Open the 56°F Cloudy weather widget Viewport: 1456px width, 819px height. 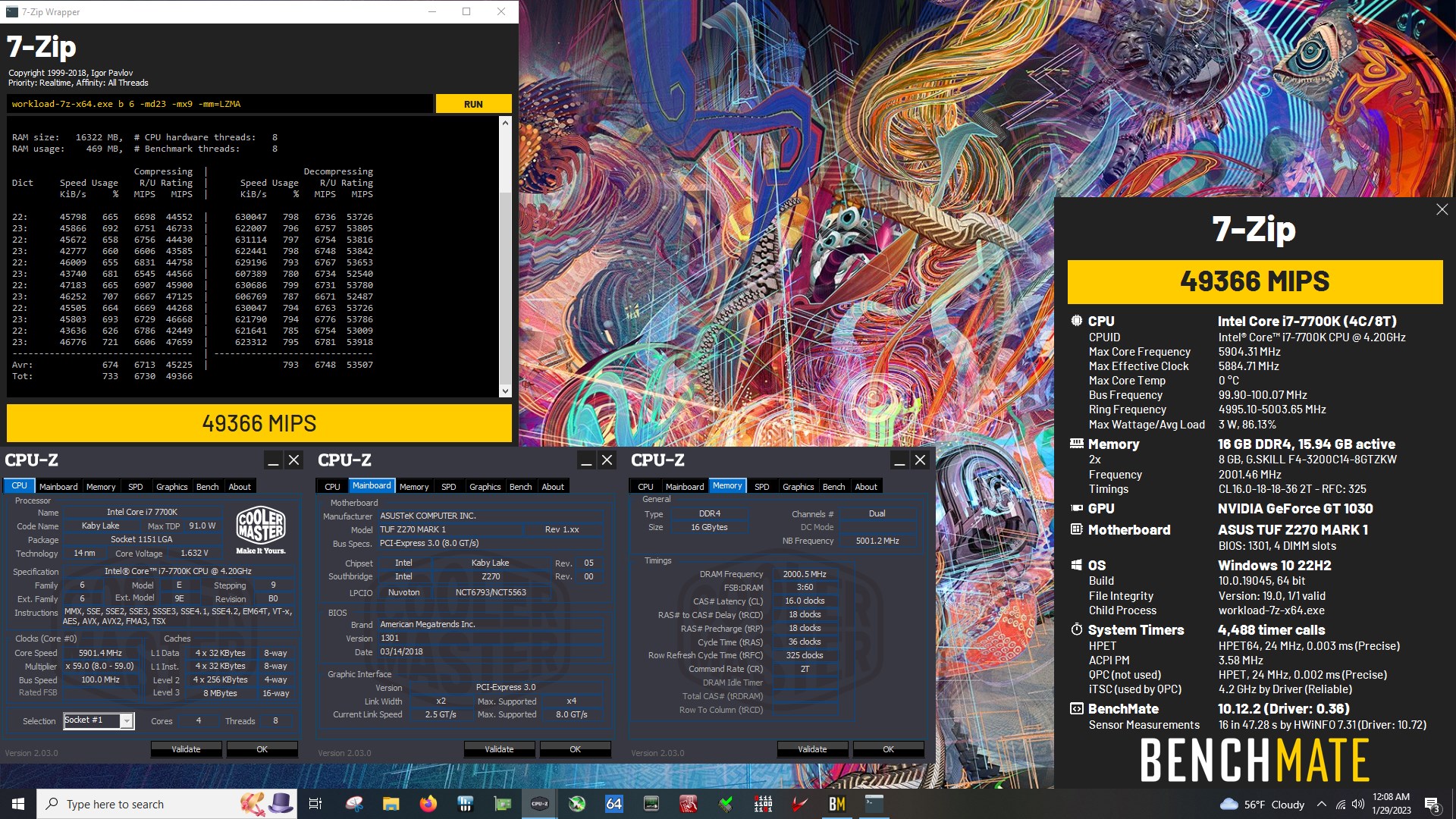1263,805
